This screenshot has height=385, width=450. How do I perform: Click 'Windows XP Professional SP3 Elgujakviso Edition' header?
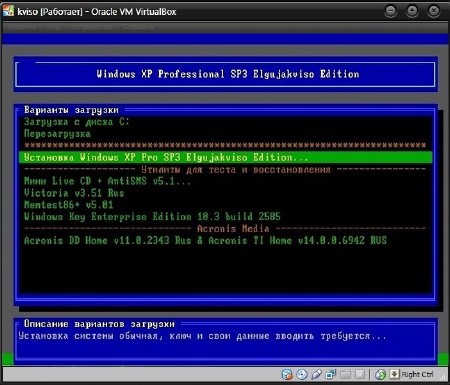[x=228, y=74]
